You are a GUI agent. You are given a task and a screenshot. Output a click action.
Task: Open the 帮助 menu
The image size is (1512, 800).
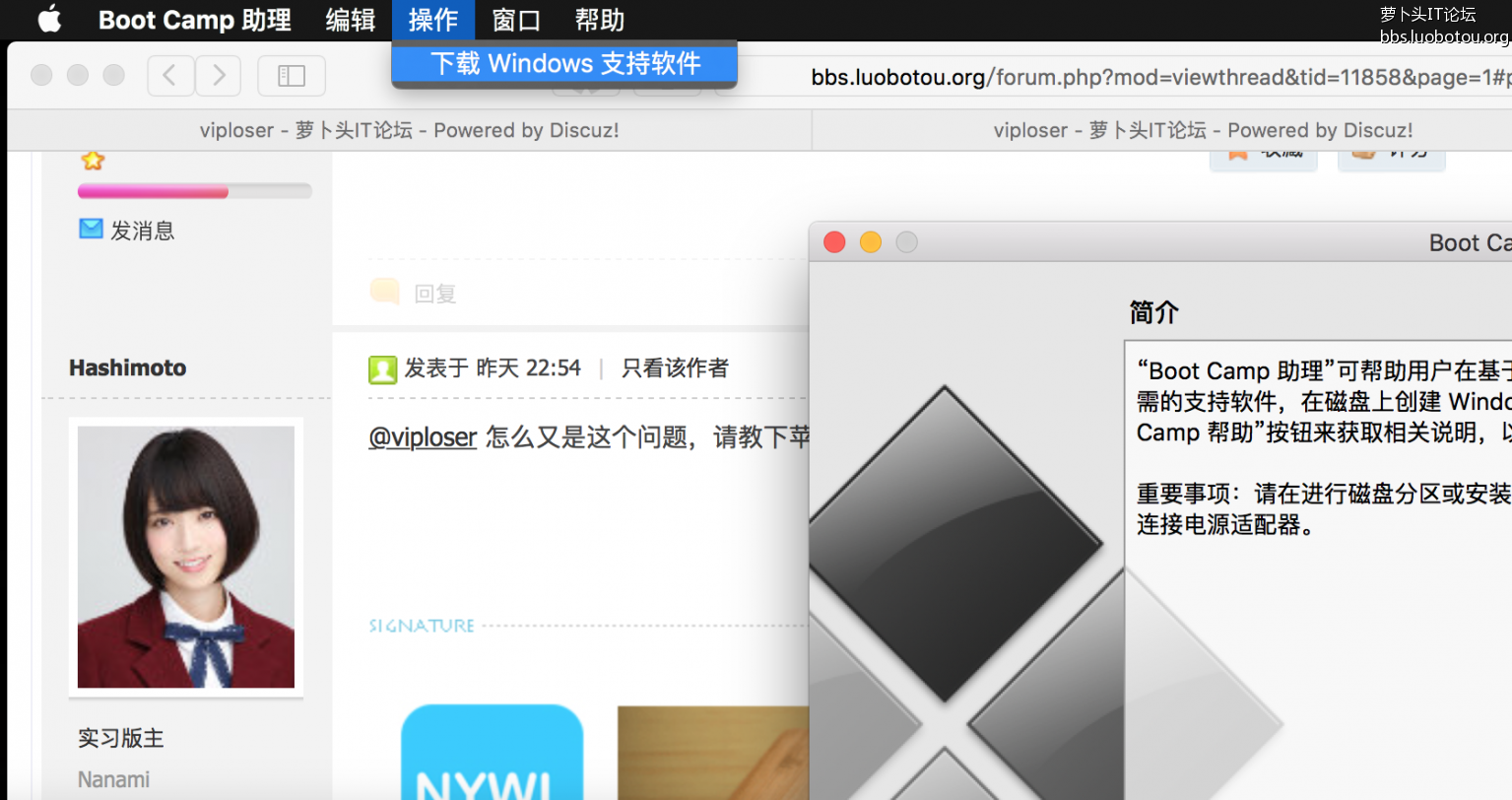600,20
